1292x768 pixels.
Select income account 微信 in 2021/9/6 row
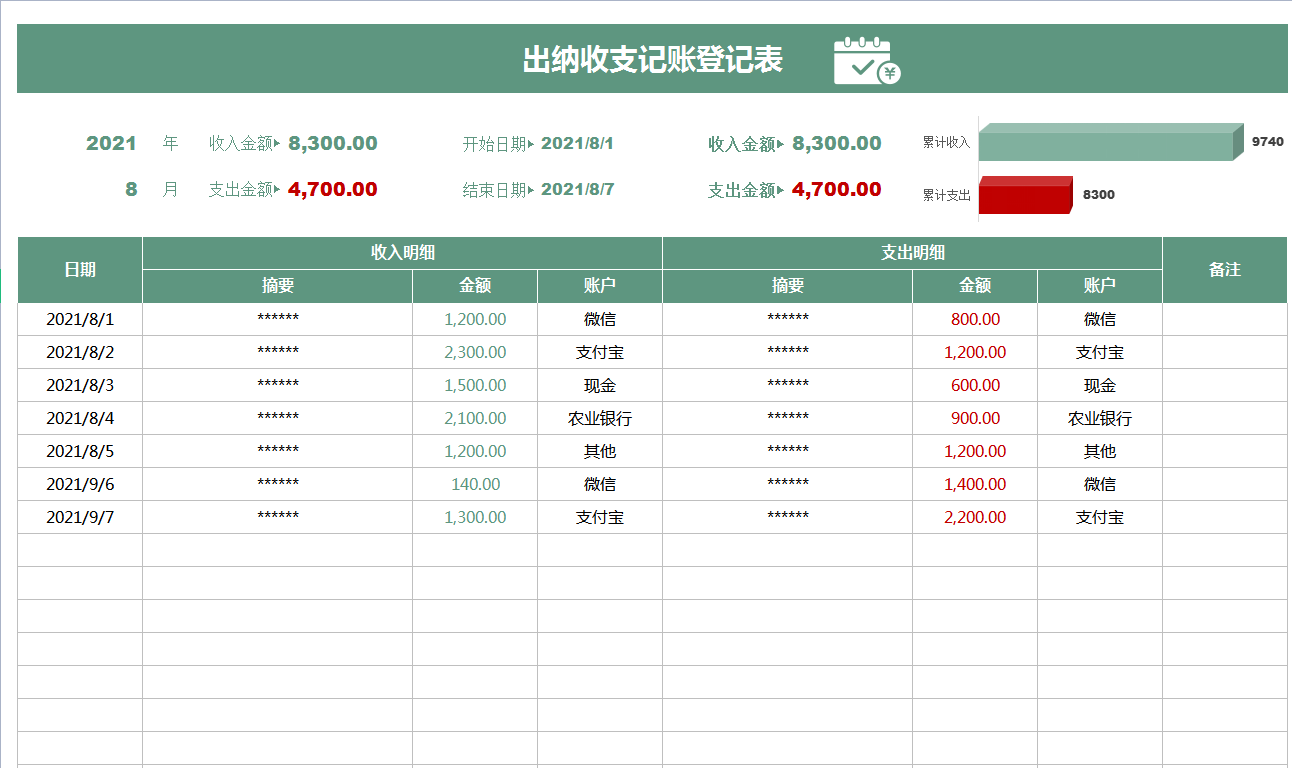600,484
